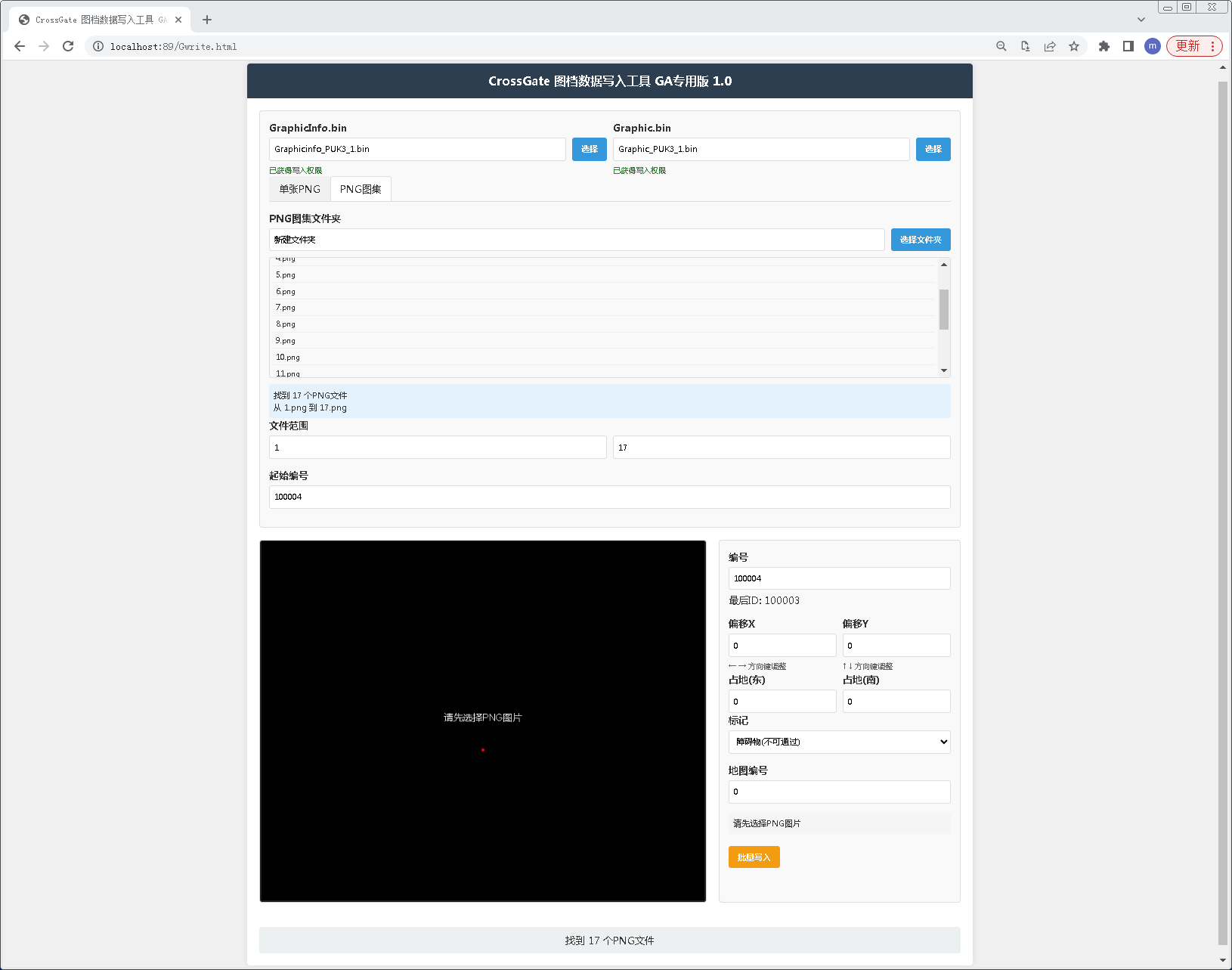Click the 文件范围 end field with 17
1232x970 pixels.
tap(782, 448)
